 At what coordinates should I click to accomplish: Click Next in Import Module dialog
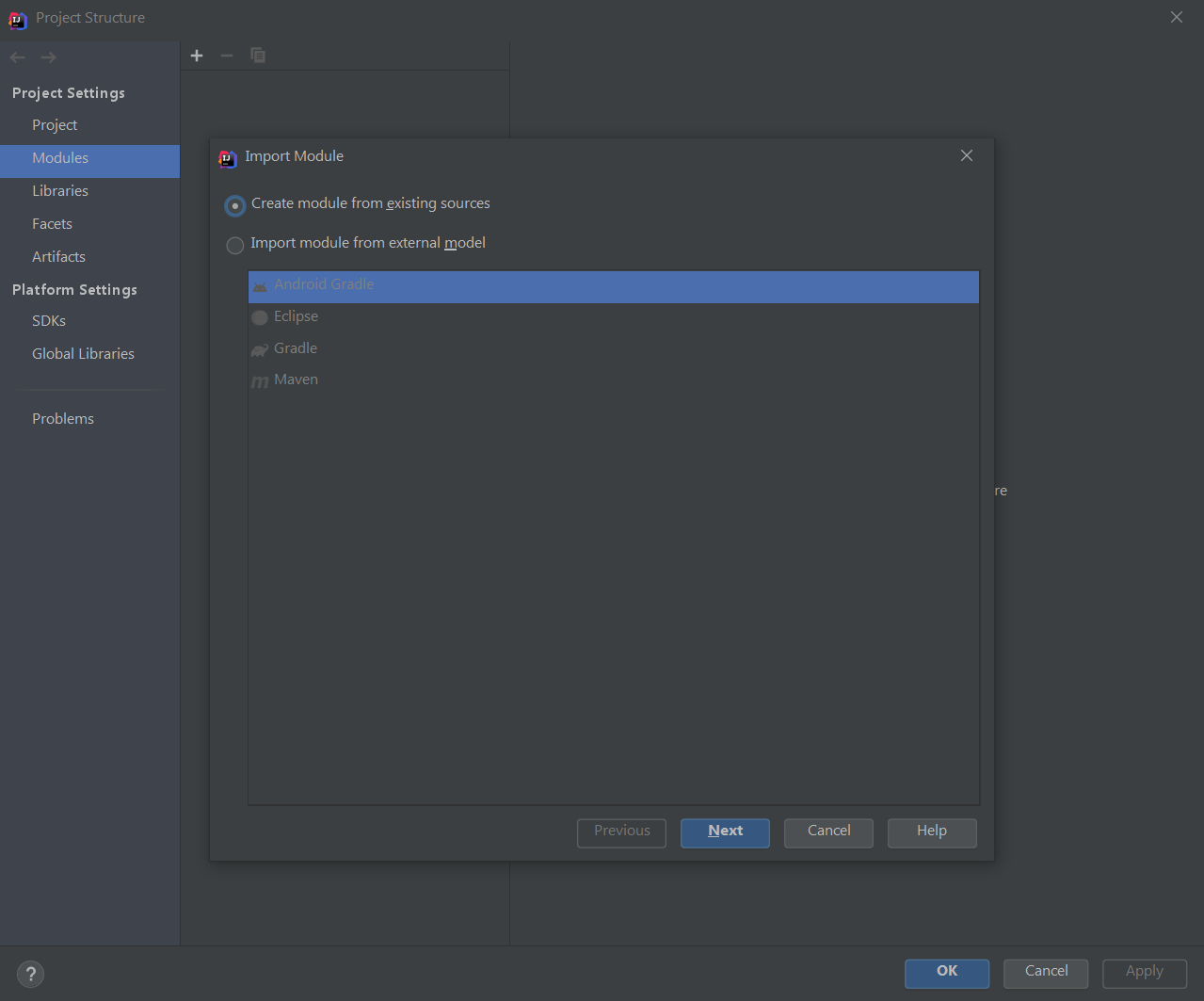click(725, 832)
